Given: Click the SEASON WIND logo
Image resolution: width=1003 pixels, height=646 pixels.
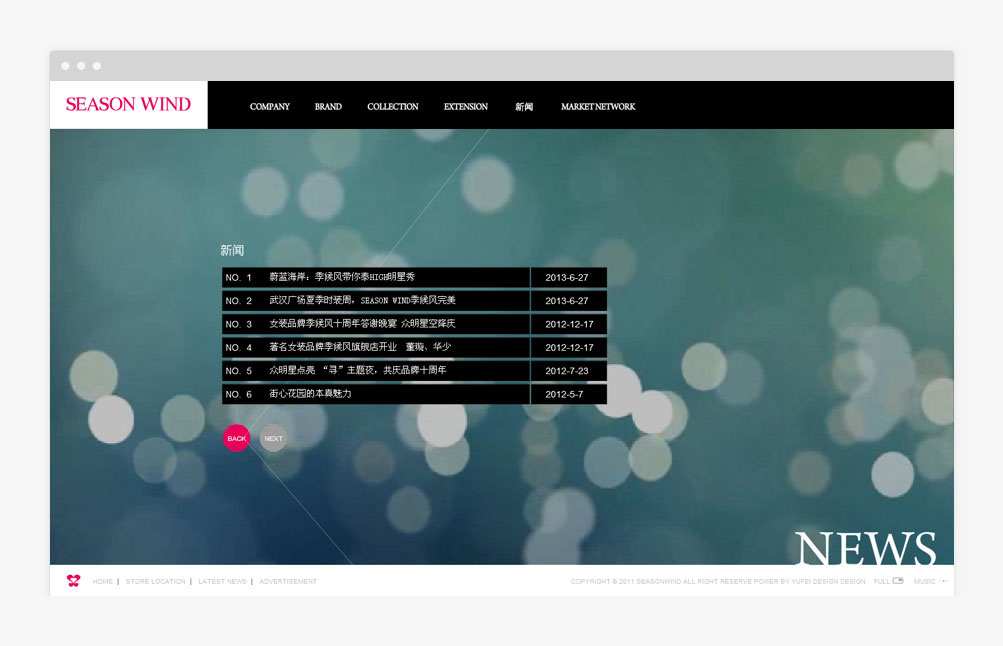Looking at the screenshot, I should click(x=128, y=104).
